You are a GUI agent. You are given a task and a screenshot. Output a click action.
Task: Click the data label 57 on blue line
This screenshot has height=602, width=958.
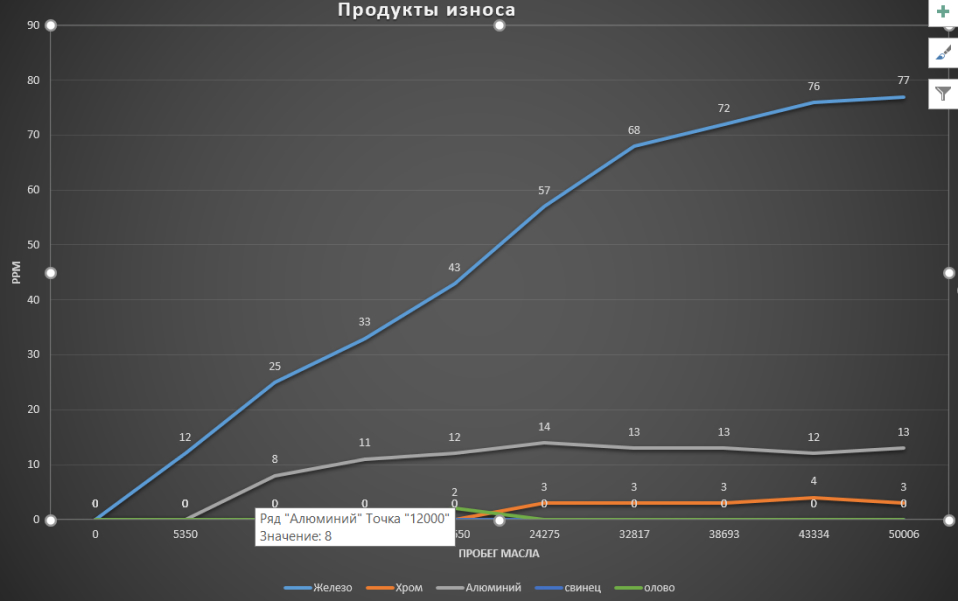click(544, 190)
